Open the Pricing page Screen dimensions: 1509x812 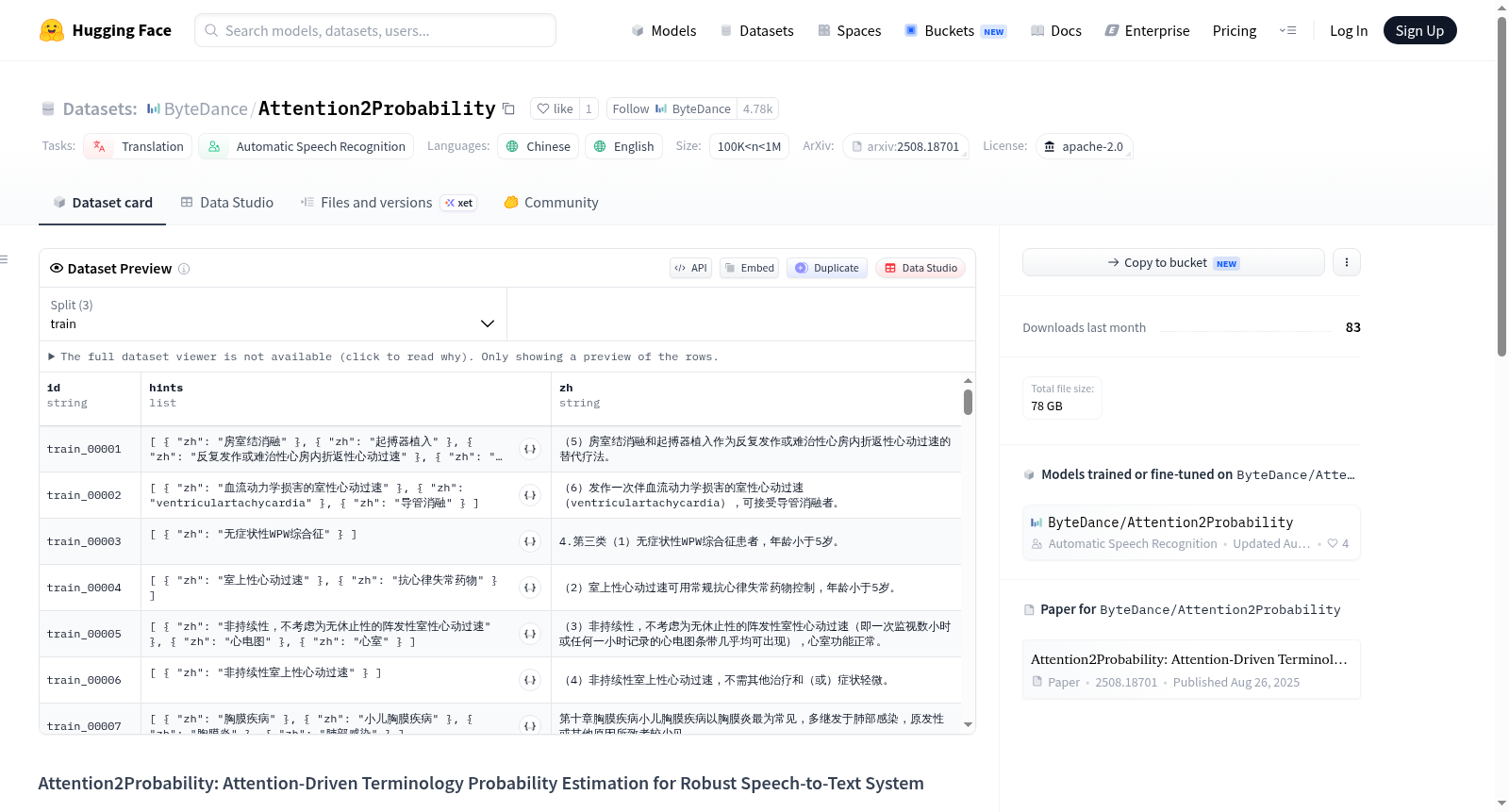click(x=1235, y=30)
